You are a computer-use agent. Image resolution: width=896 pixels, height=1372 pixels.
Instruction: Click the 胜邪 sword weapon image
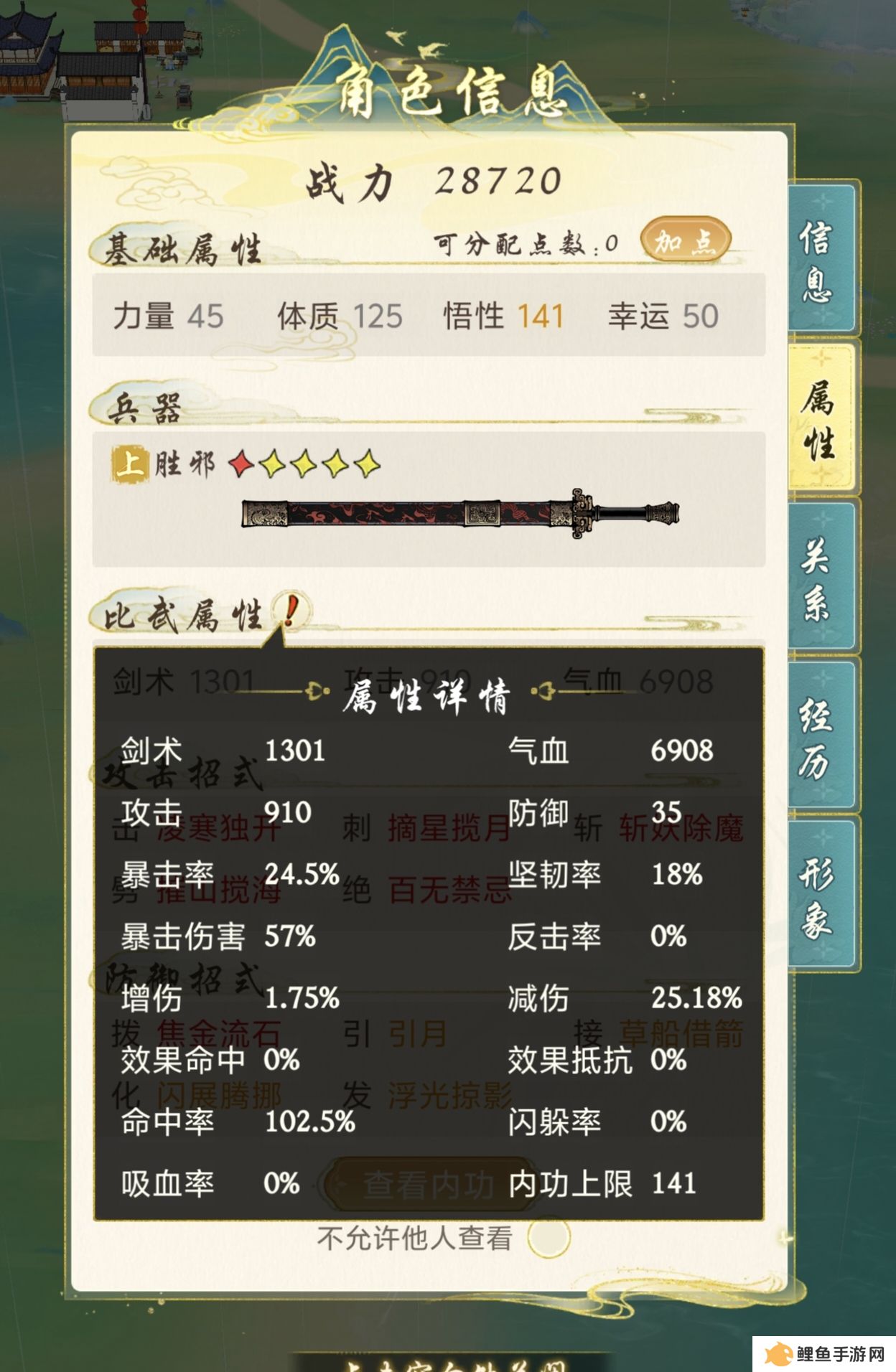click(460, 513)
